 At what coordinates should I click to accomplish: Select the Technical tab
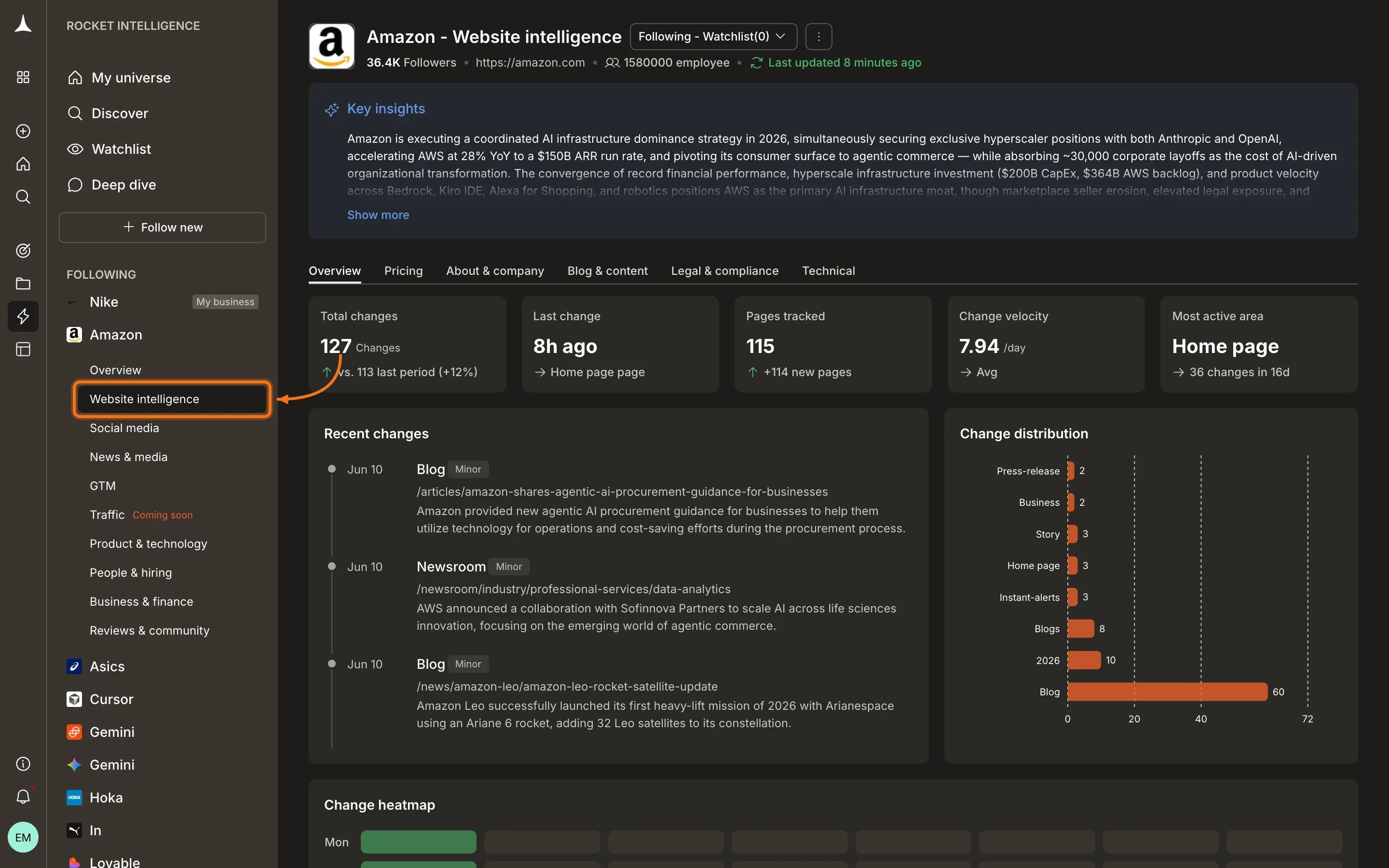(x=828, y=271)
